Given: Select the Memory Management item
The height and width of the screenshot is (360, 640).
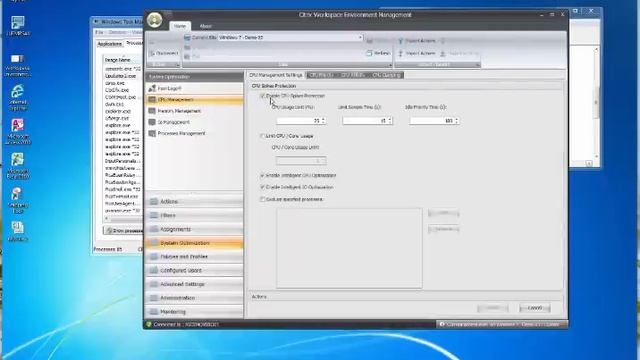Looking at the screenshot, I should (x=194, y=111).
